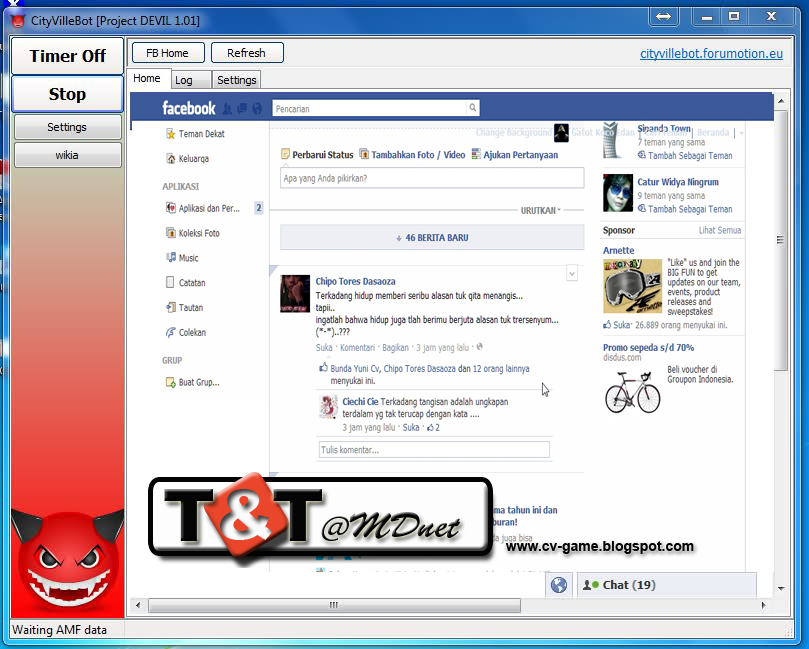Open the Arnette sponsor link
This screenshot has width=809, height=649.
click(619, 250)
